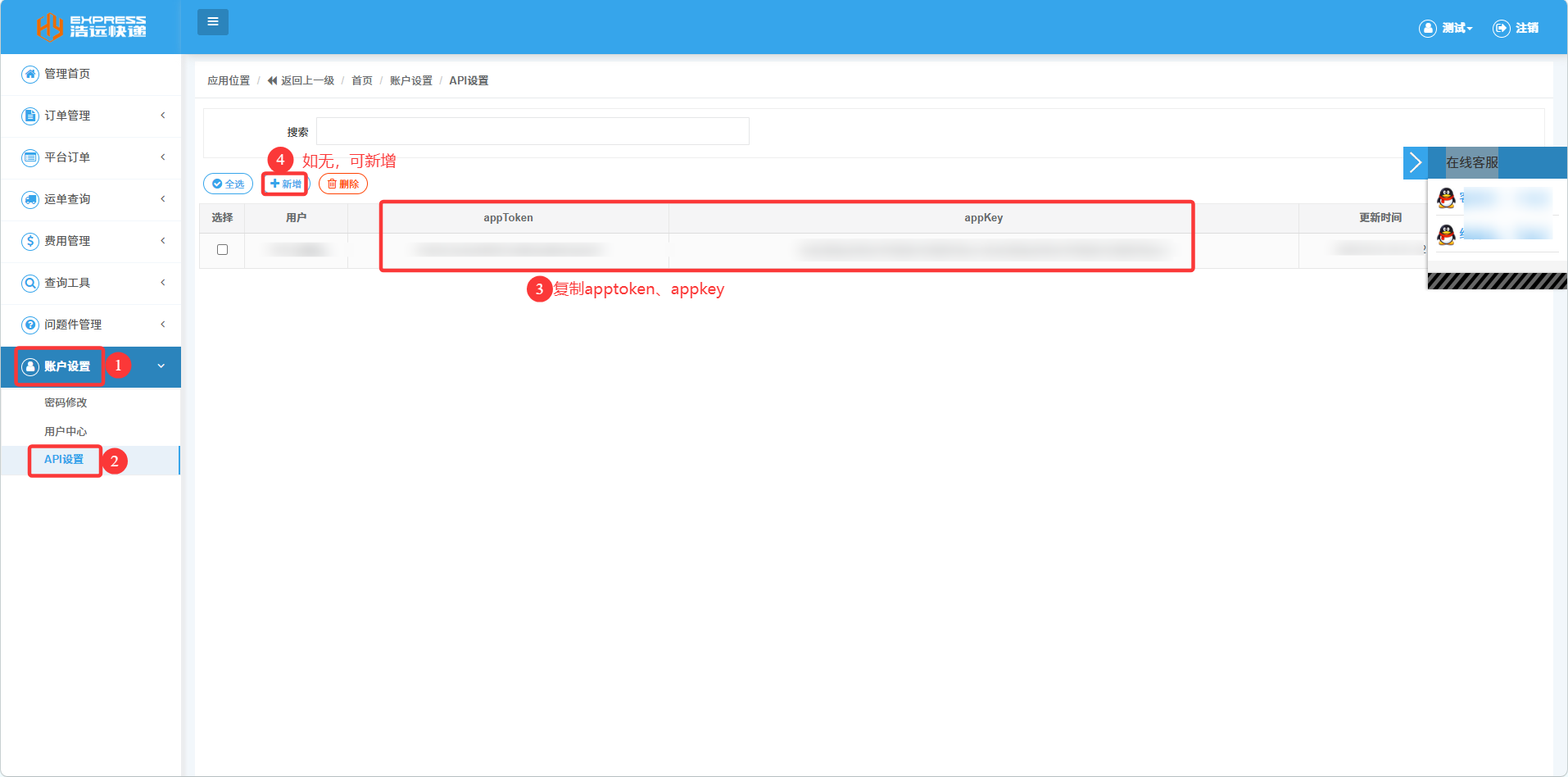Image resolution: width=1568 pixels, height=777 pixels.
Task: Expand the 费用管理 menu chevron
Action: [163, 241]
